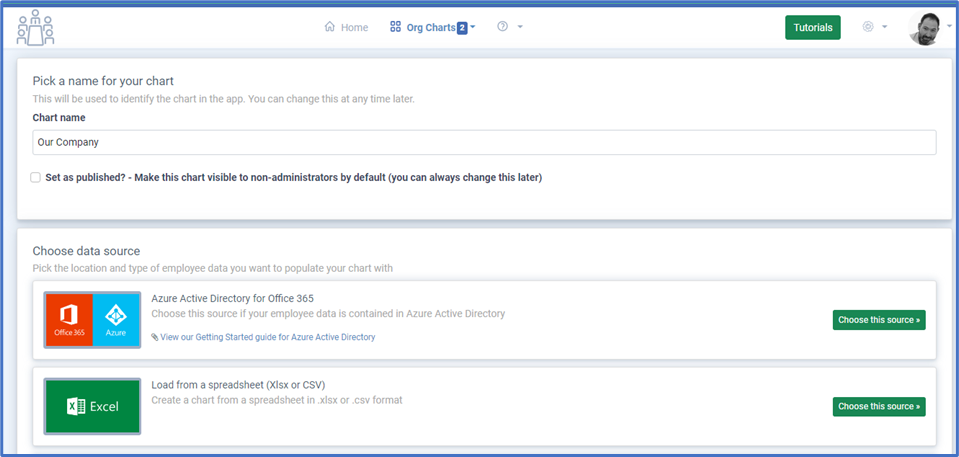This screenshot has height=457, width=959.
Task: Click the Org Charts grid icon
Action: pos(395,27)
